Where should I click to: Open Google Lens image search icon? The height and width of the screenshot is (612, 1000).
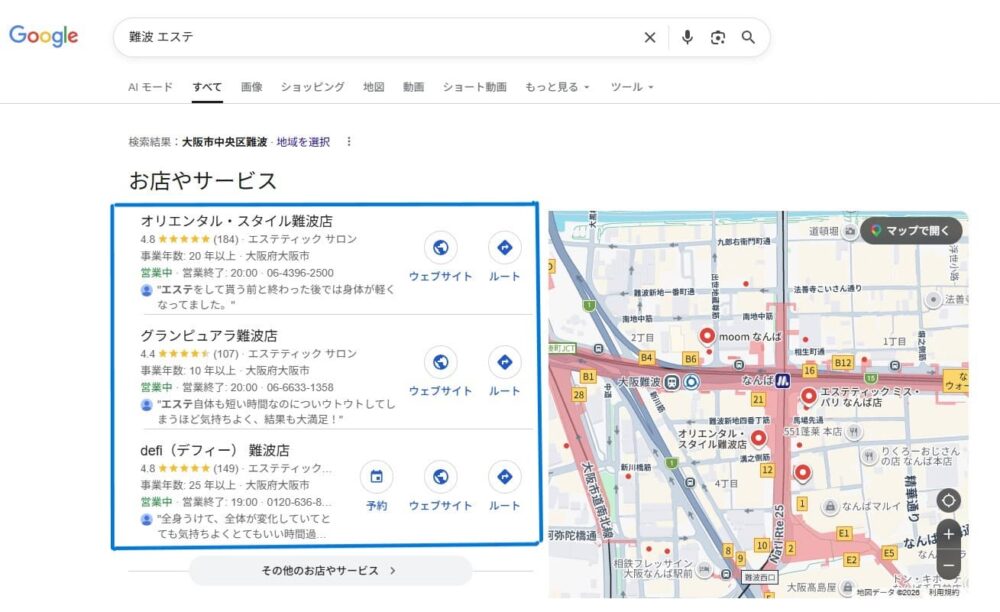717,37
